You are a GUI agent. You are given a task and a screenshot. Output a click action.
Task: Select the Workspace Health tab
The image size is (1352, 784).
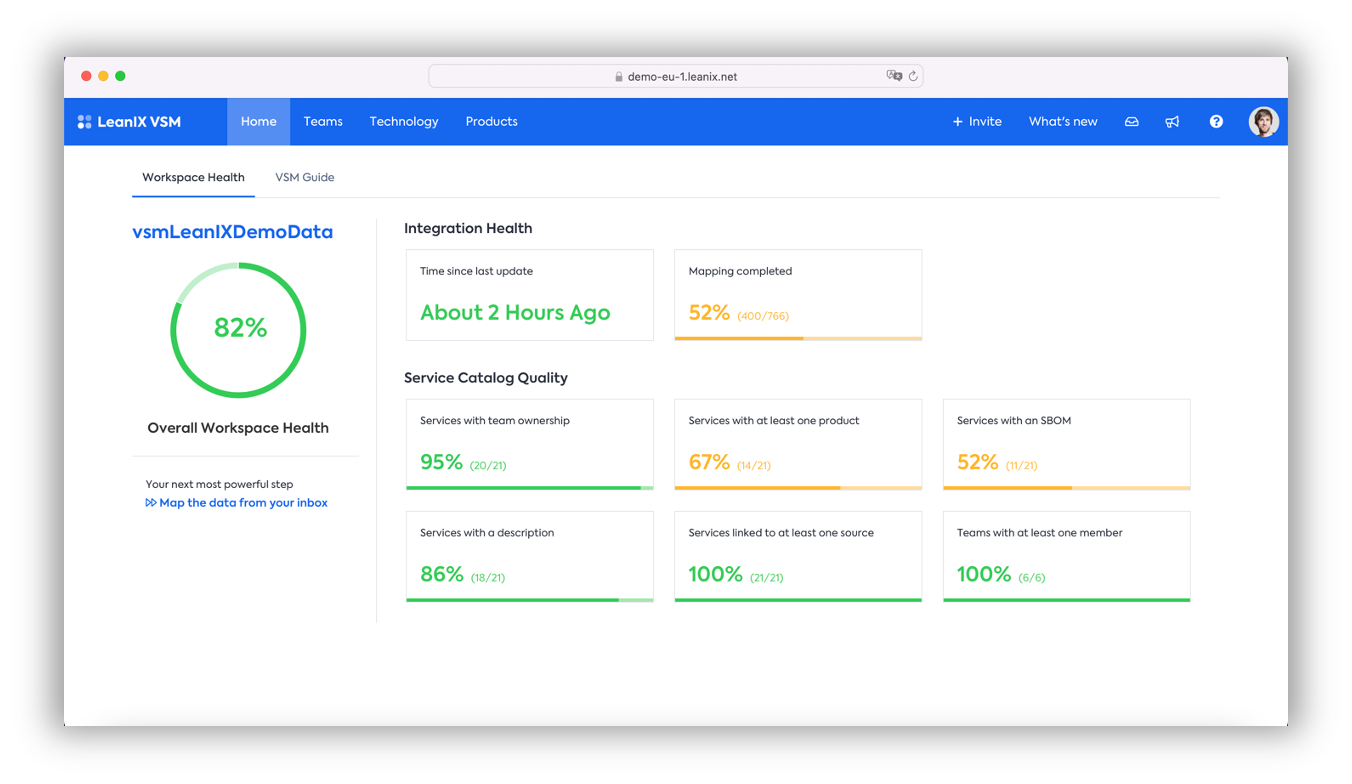tap(193, 177)
